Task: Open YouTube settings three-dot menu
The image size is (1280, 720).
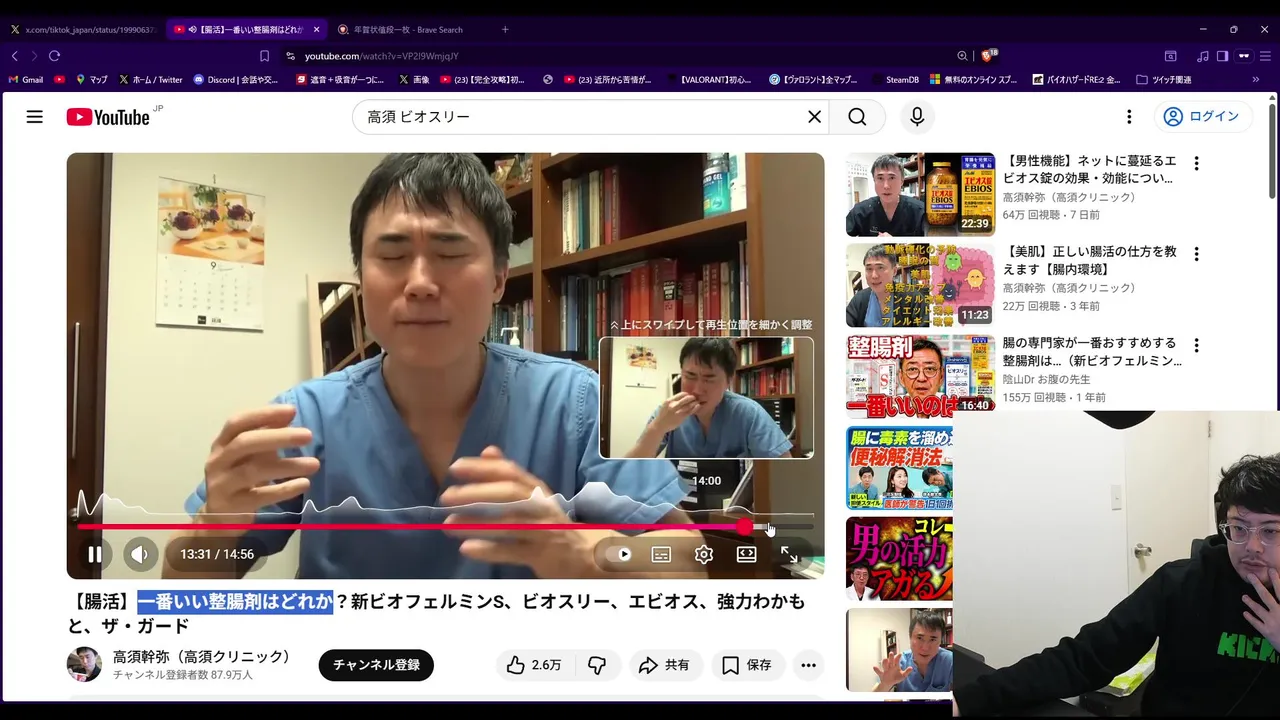Action: (1129, 117)
